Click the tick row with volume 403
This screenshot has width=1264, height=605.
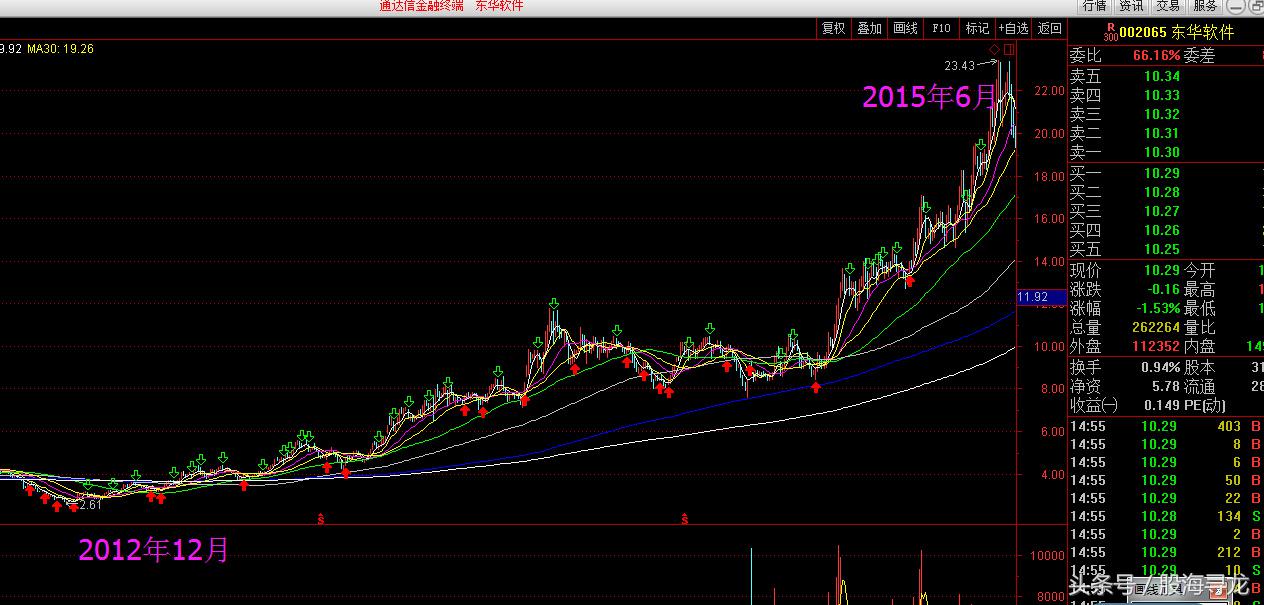pos(1167,426)
